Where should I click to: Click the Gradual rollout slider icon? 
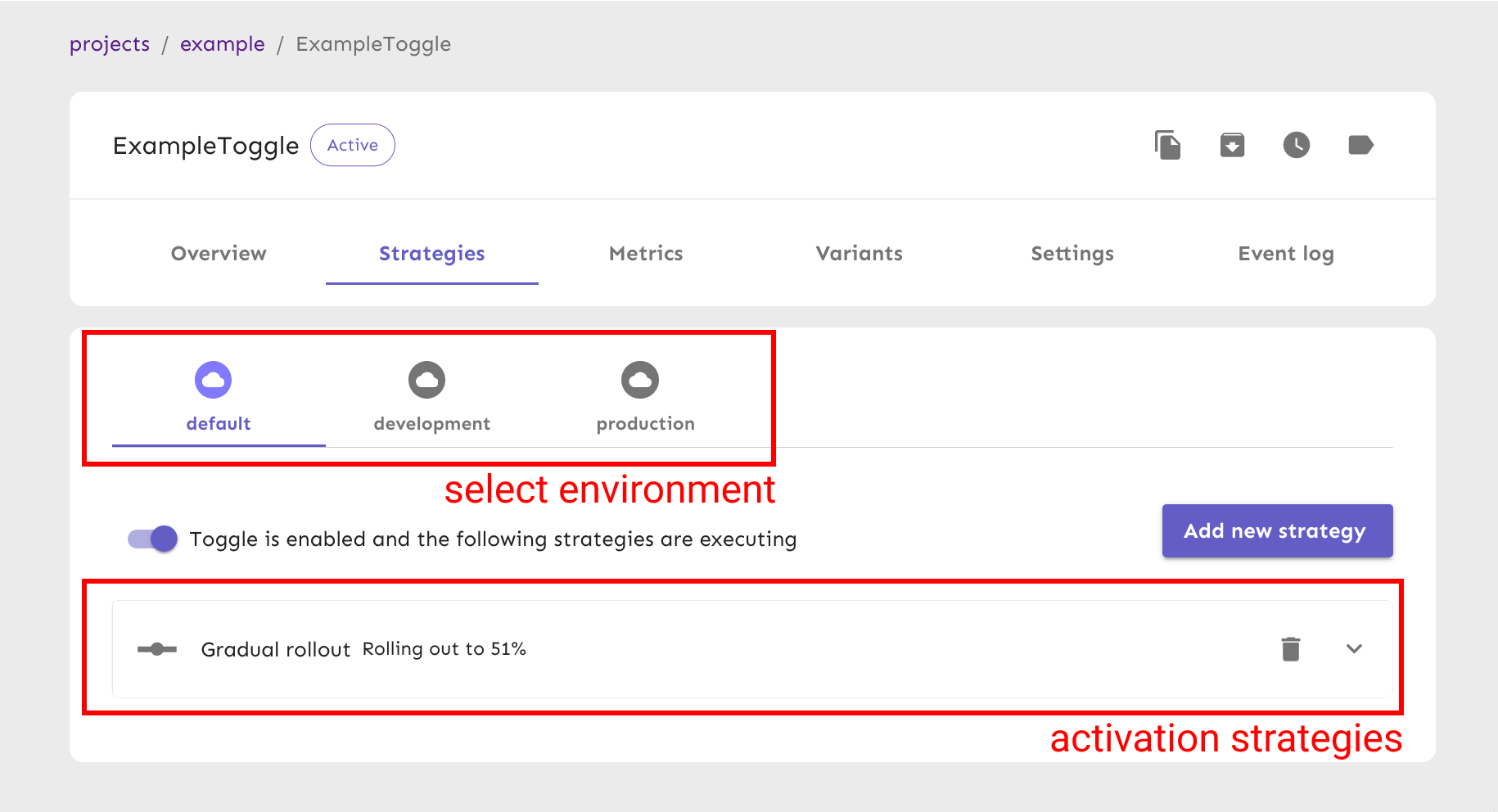coord(157,649)
